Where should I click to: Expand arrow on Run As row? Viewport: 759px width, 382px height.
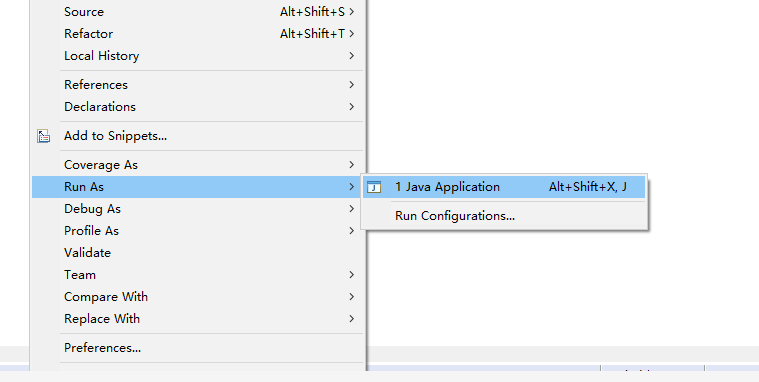352,187
